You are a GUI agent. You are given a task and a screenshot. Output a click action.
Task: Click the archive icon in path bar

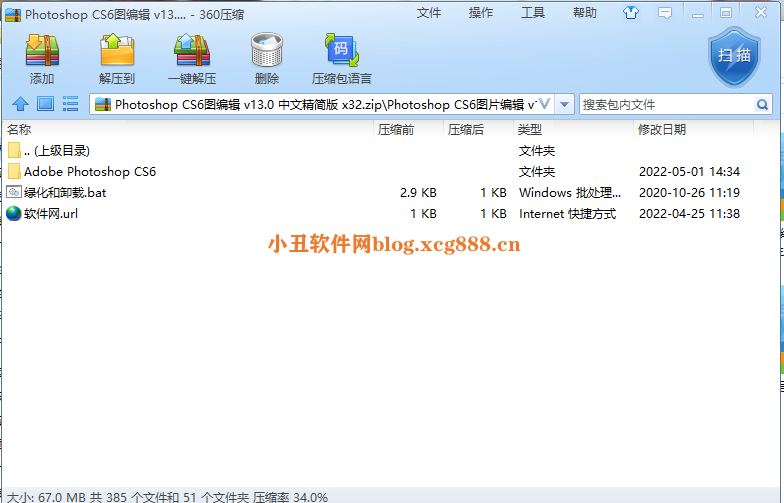[x=102, y=104]
